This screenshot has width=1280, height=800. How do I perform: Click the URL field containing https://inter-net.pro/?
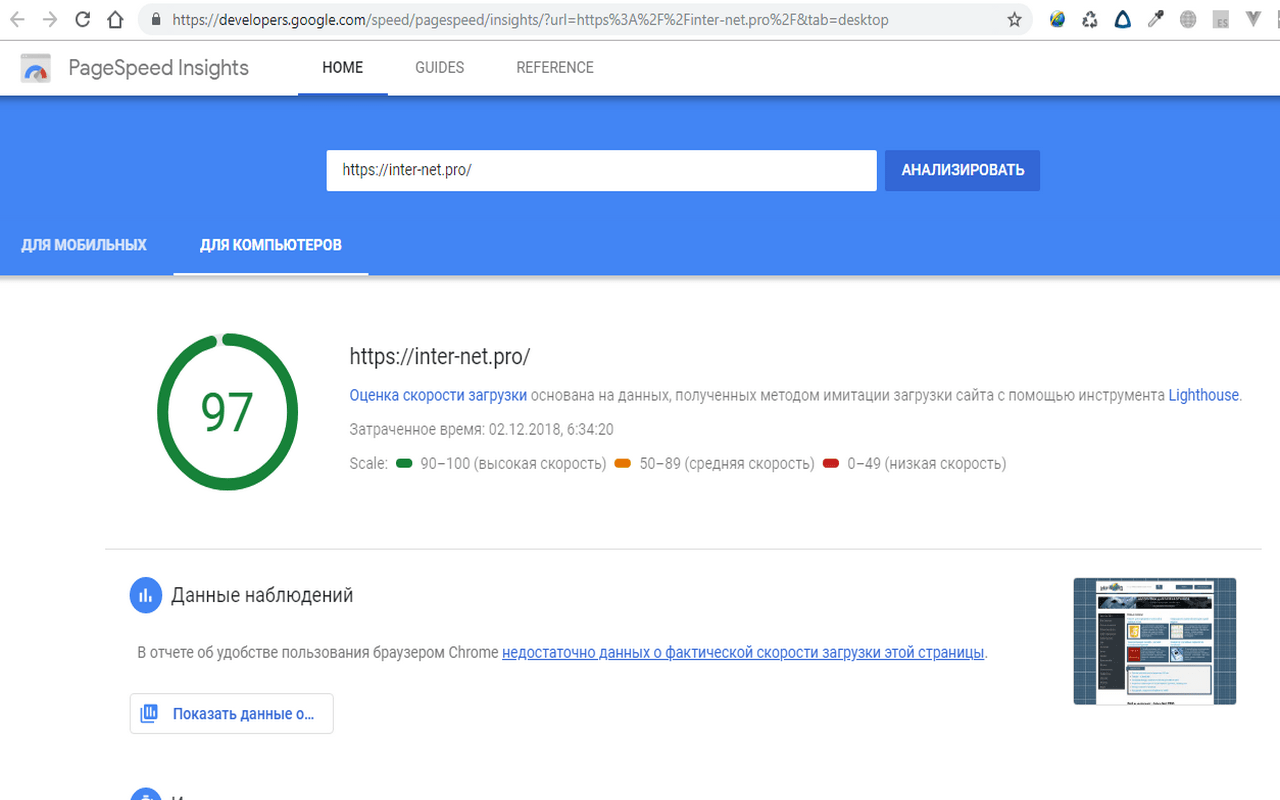tap(601, 170)
